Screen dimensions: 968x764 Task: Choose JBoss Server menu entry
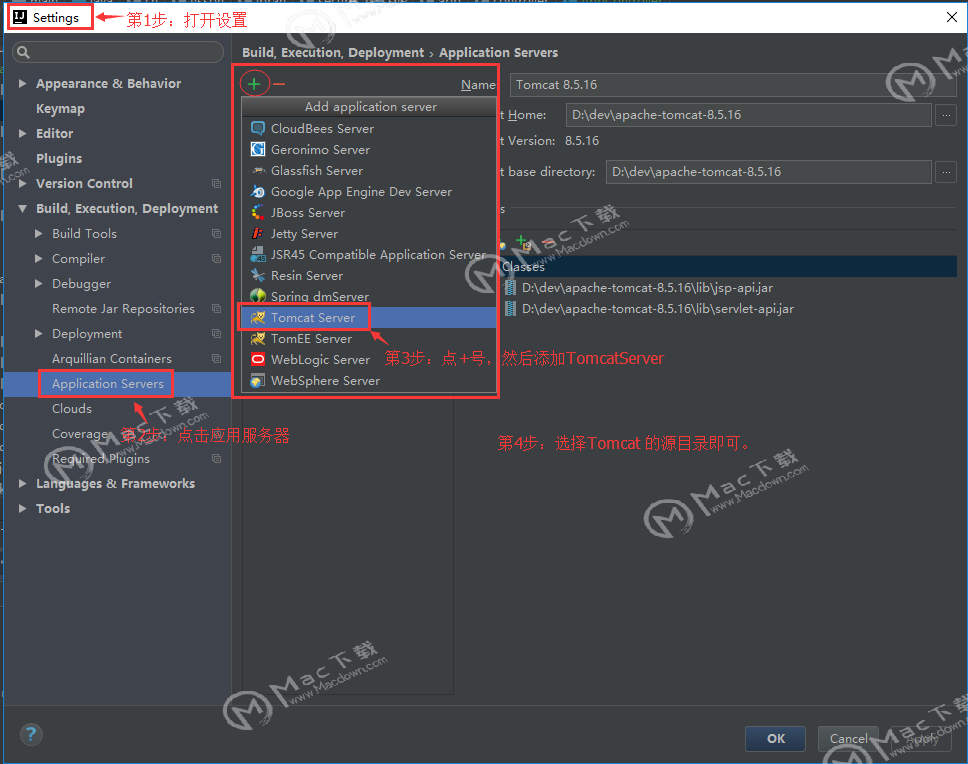pos(369,213)
